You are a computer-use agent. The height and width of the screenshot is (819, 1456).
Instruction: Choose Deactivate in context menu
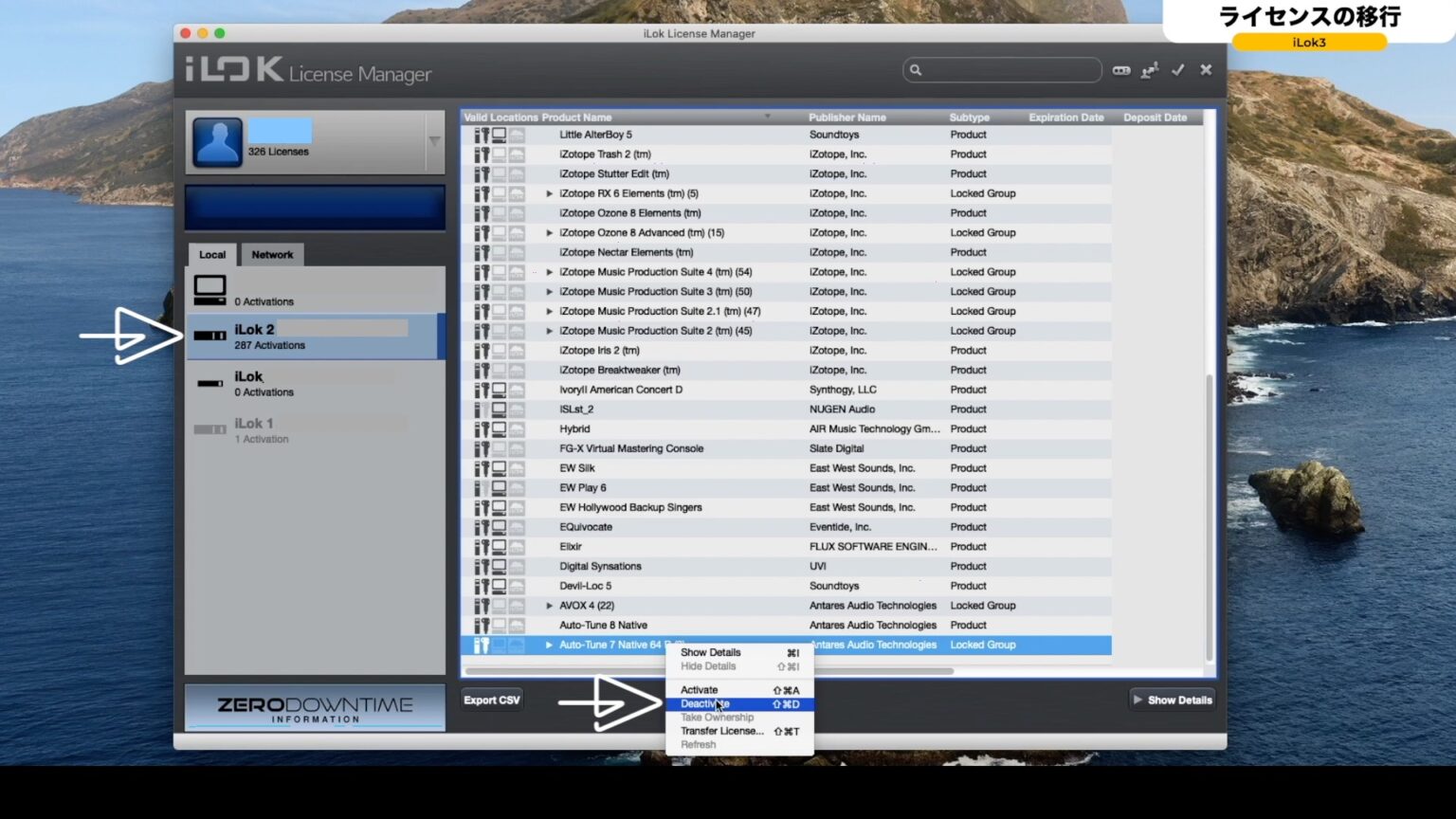point(739,704)
